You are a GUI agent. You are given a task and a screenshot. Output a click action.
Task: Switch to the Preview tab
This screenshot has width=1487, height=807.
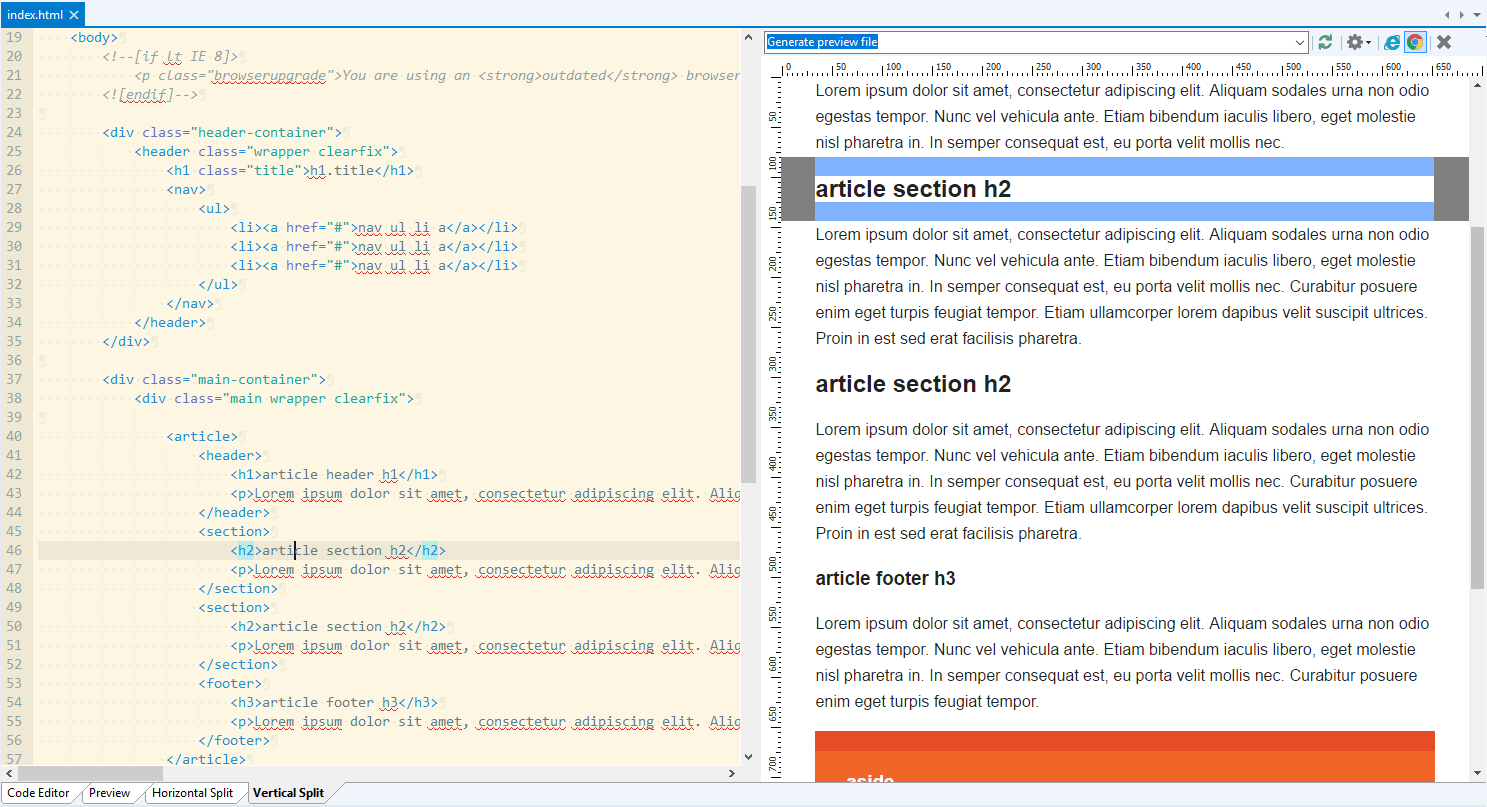[110, 793]
